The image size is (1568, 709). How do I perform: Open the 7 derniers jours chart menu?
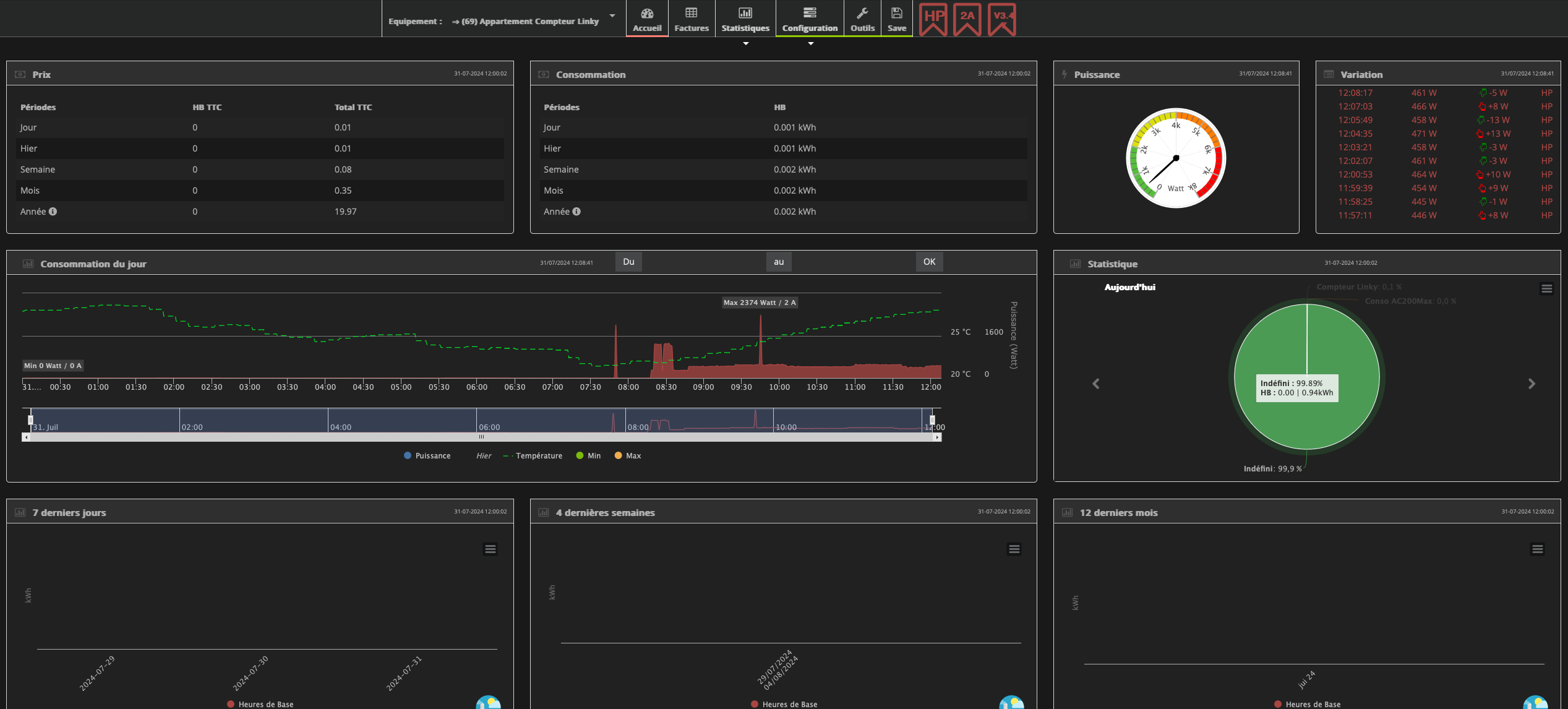click(x=491, y=549)
